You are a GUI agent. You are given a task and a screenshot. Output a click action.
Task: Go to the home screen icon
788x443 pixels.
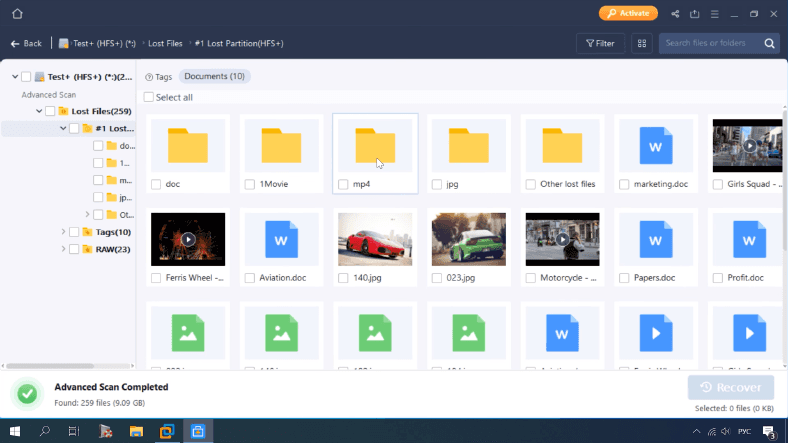pyautogui.click(x=17, y=14)
